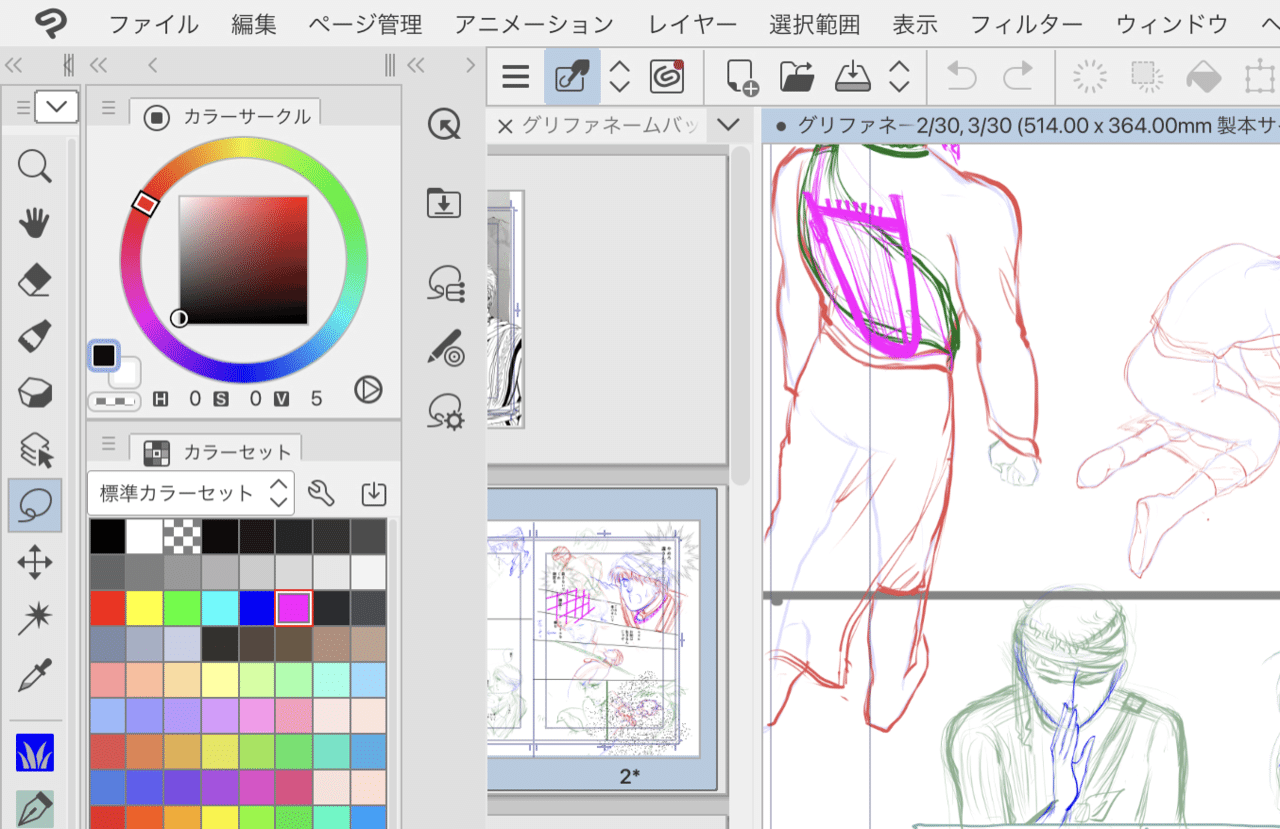1280x829 pixels.
Task: Switch to the カラーセット tab
Action: coord(218,453)
